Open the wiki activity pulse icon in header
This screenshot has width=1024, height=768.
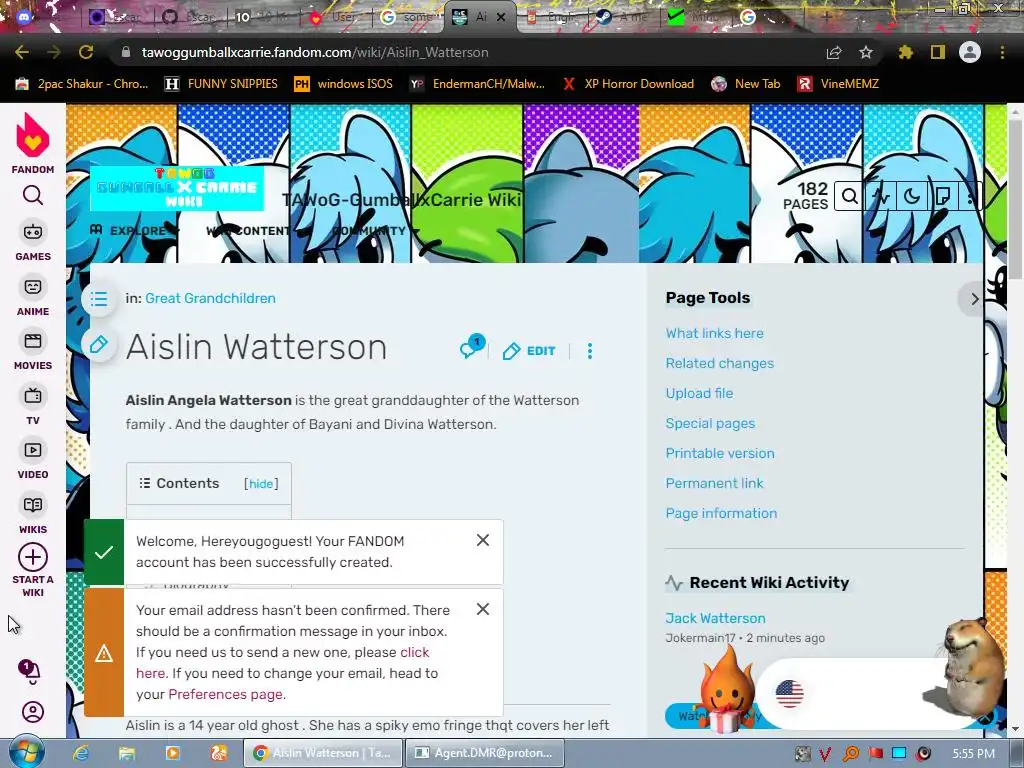click(881, 196)
